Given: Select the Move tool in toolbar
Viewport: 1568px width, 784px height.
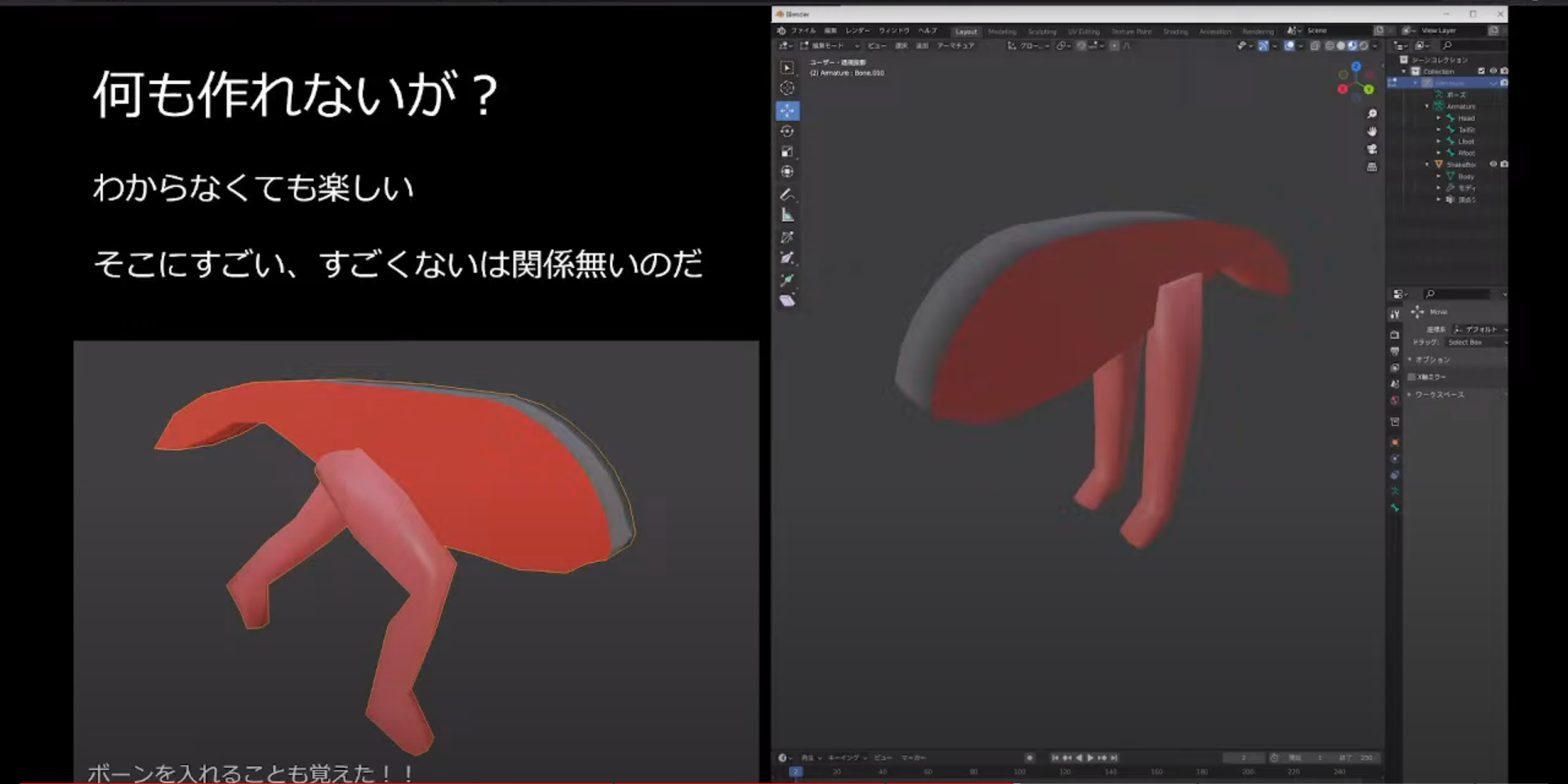Looking at the screenshot, I should pos(787,110).
